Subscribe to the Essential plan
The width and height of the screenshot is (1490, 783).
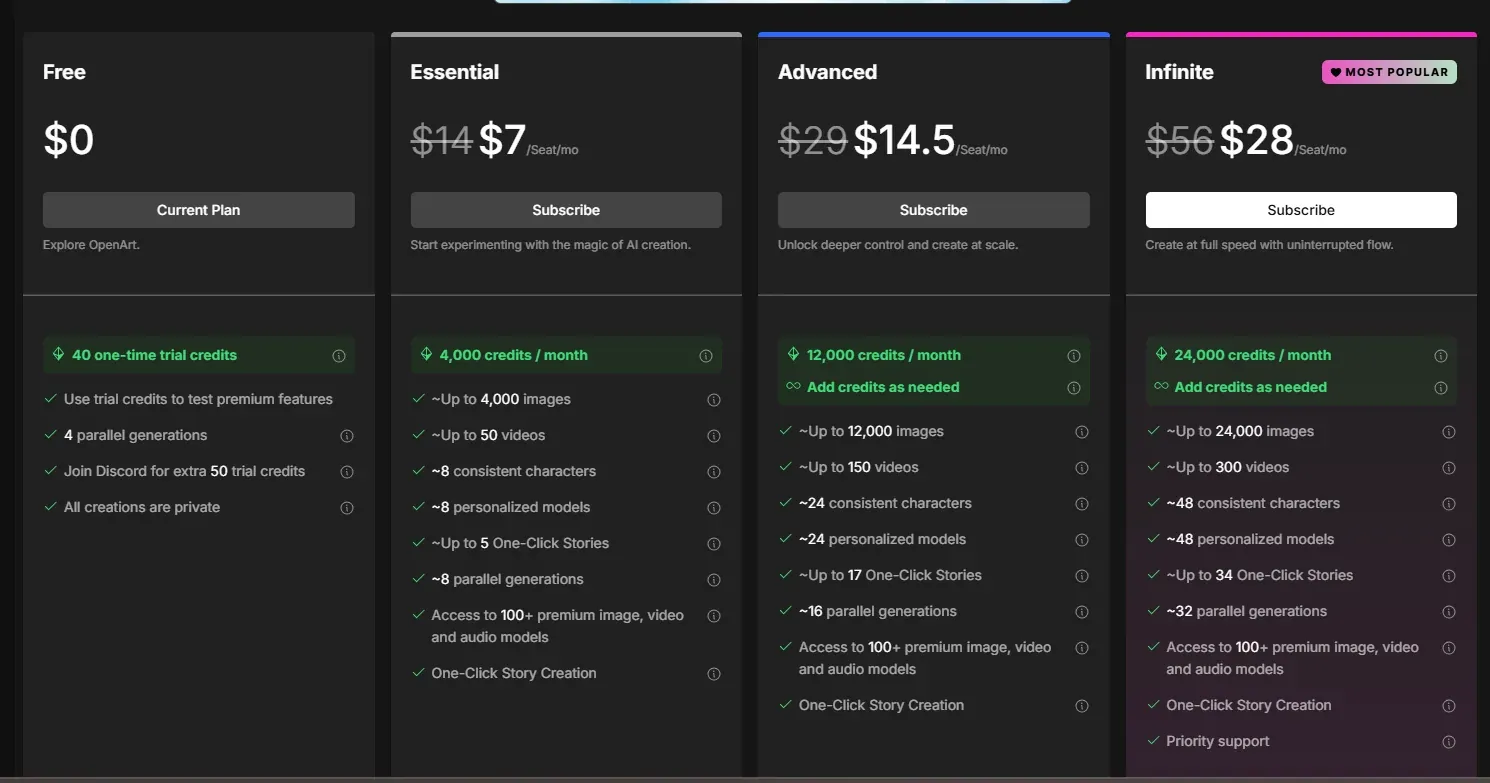click(x=566, y=210)
